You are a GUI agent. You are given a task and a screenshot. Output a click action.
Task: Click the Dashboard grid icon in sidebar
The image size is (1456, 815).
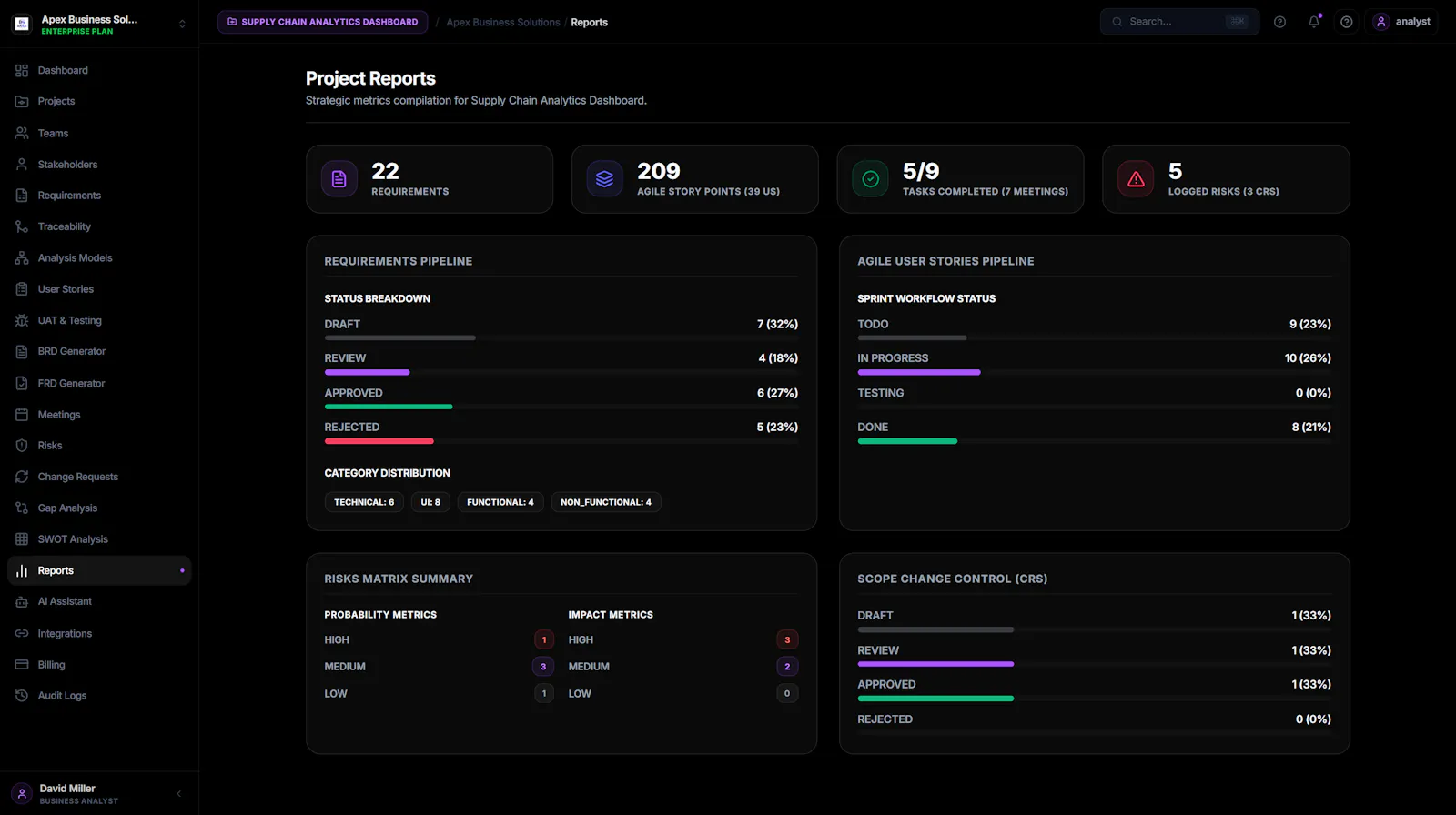(22, 70)
